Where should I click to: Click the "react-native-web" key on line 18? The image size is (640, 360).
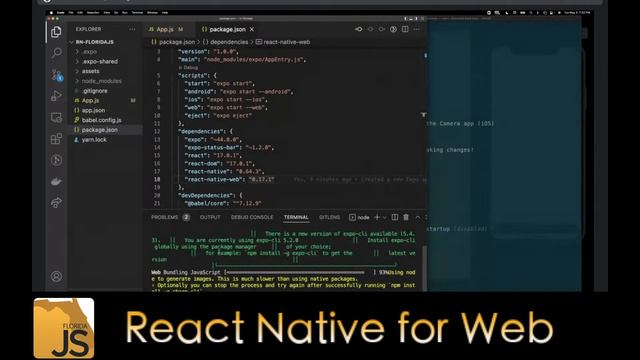click(215, 180)
